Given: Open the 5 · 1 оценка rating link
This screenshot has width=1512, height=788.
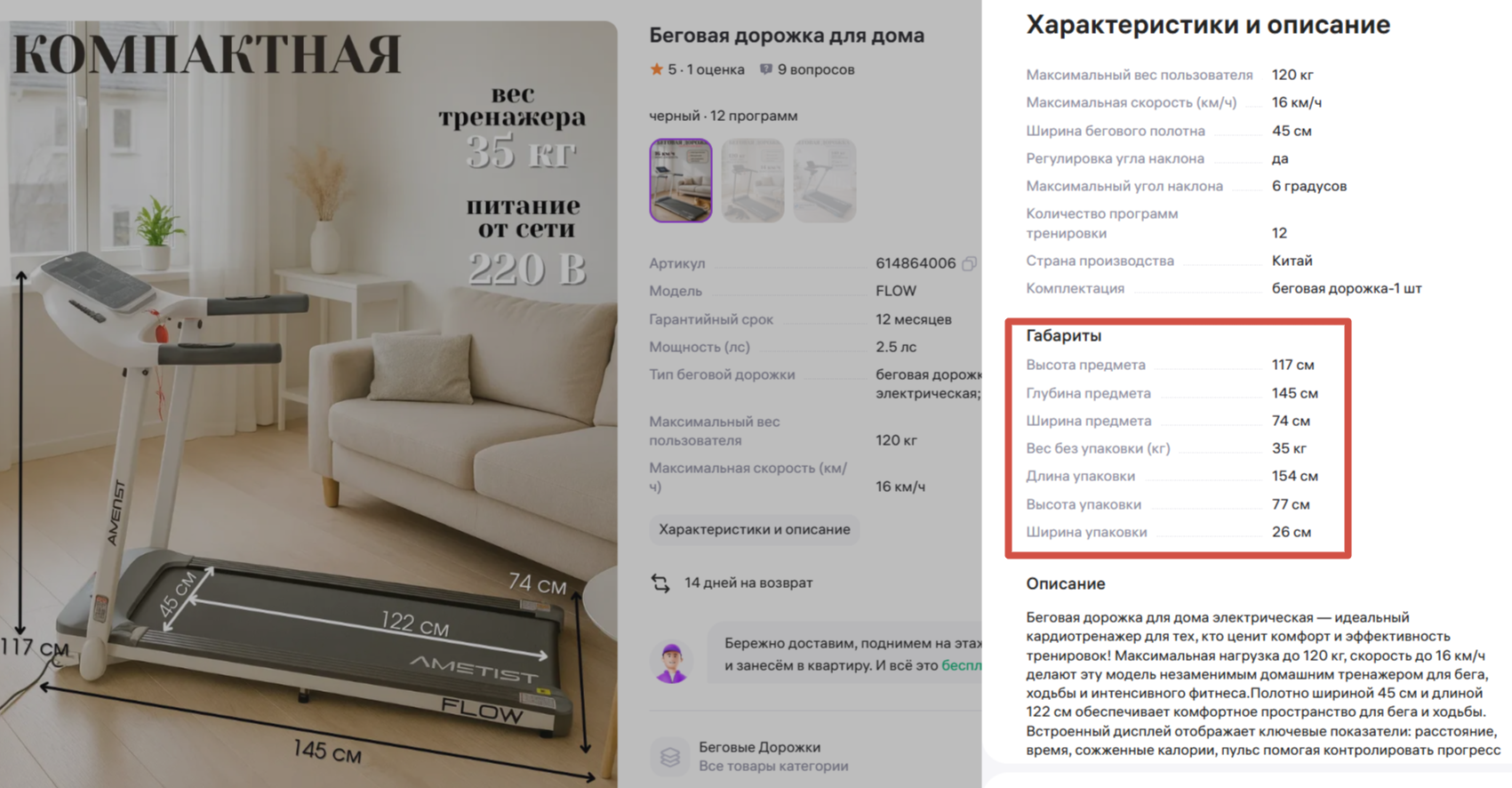Looking at the screenshot, I should tap(706, 69).
